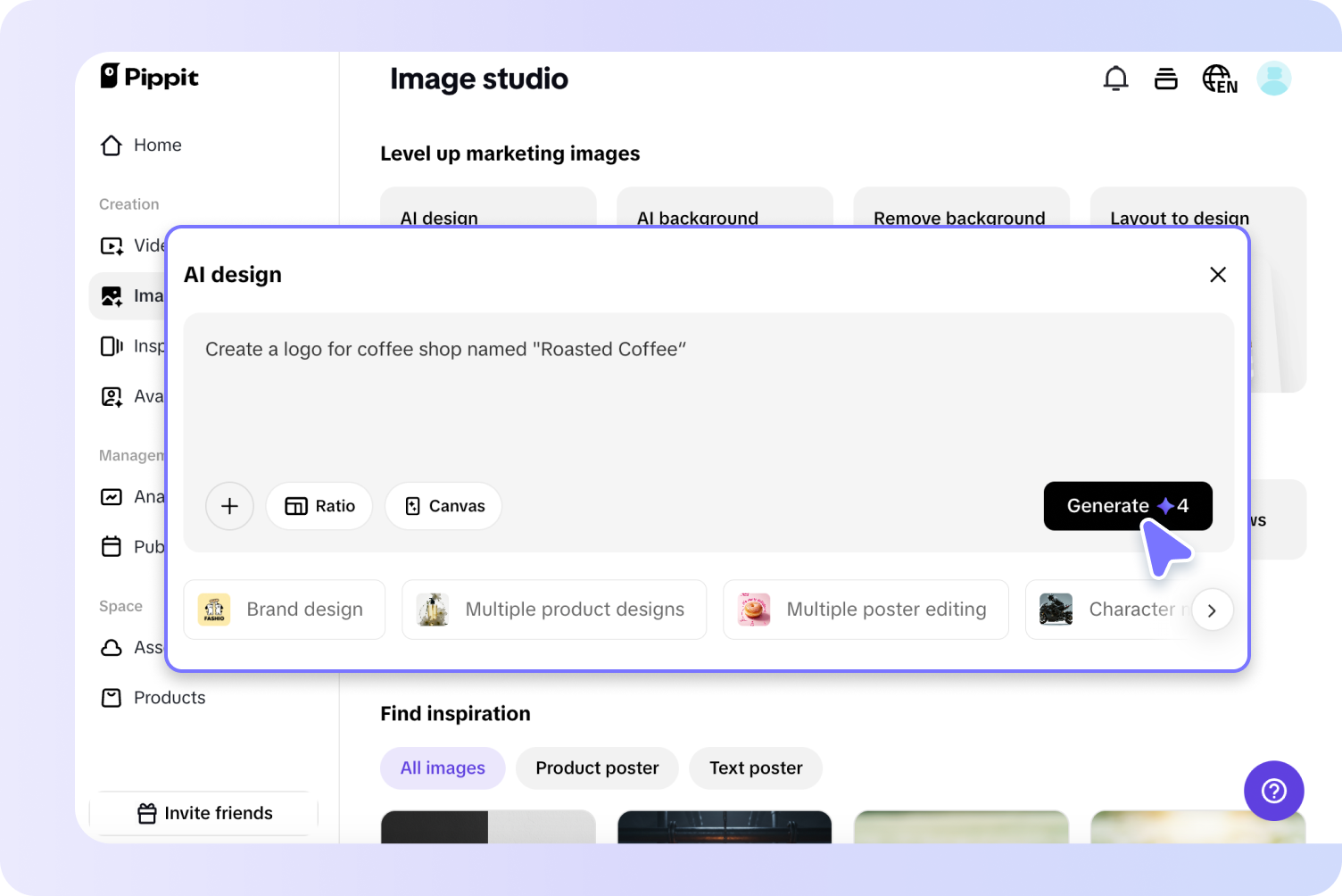
Task: Open the Avatars icon in the sidebar
Action: (x=111, y=395)
